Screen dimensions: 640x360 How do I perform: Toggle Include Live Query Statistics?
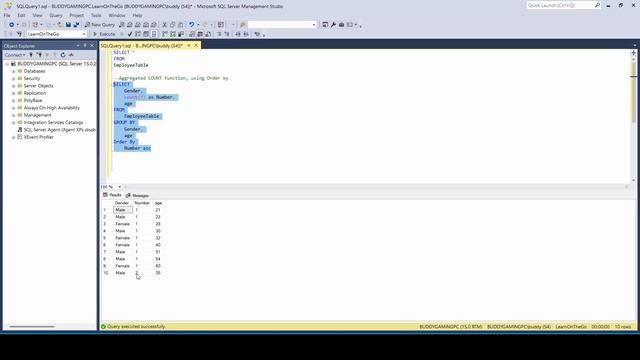[173, 34]
